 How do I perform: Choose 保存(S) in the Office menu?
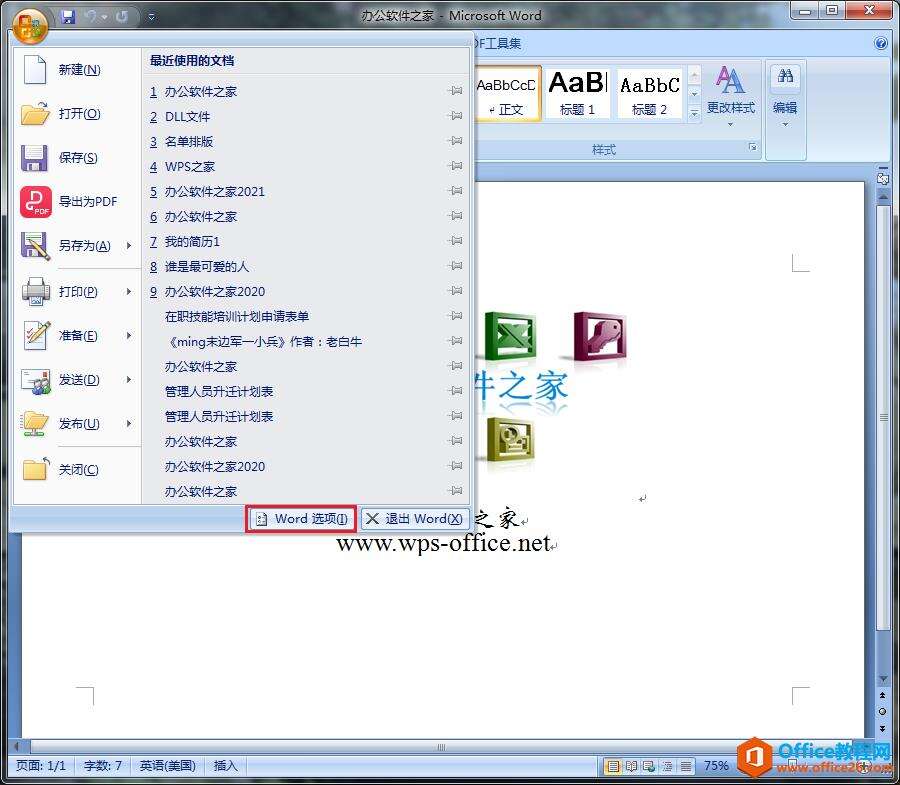pos(76,158)
